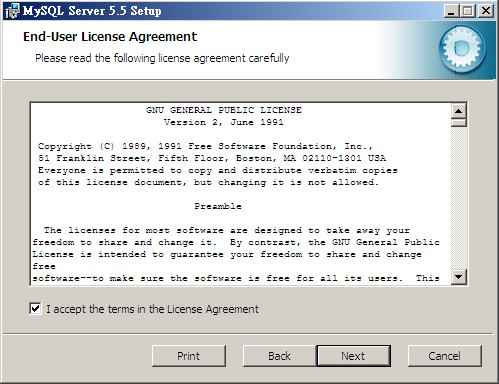Click the "MySQL Server 5.5 Setup" title bar text
The height and width of the screenshot is (384, 499).
92,11
